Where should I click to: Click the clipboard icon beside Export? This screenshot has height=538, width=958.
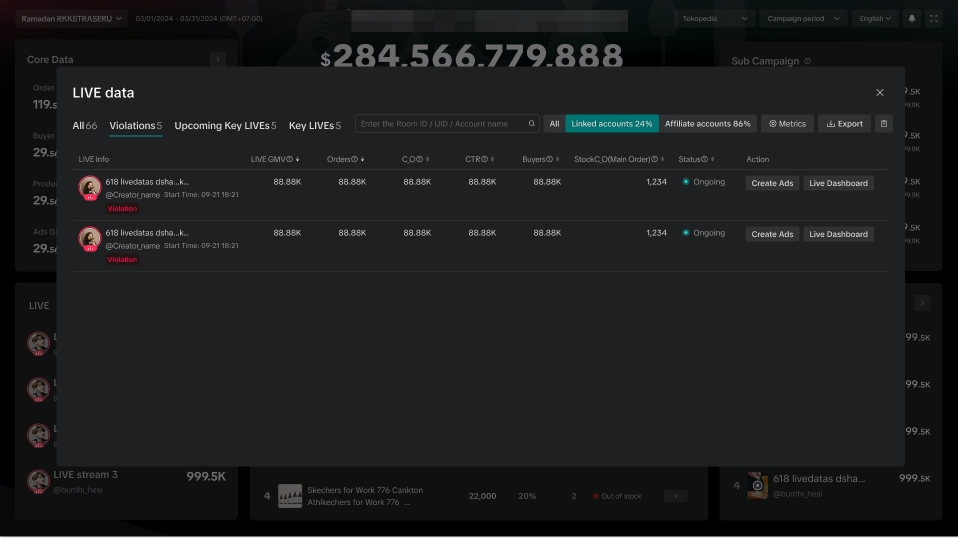click(x=884, y=124)
